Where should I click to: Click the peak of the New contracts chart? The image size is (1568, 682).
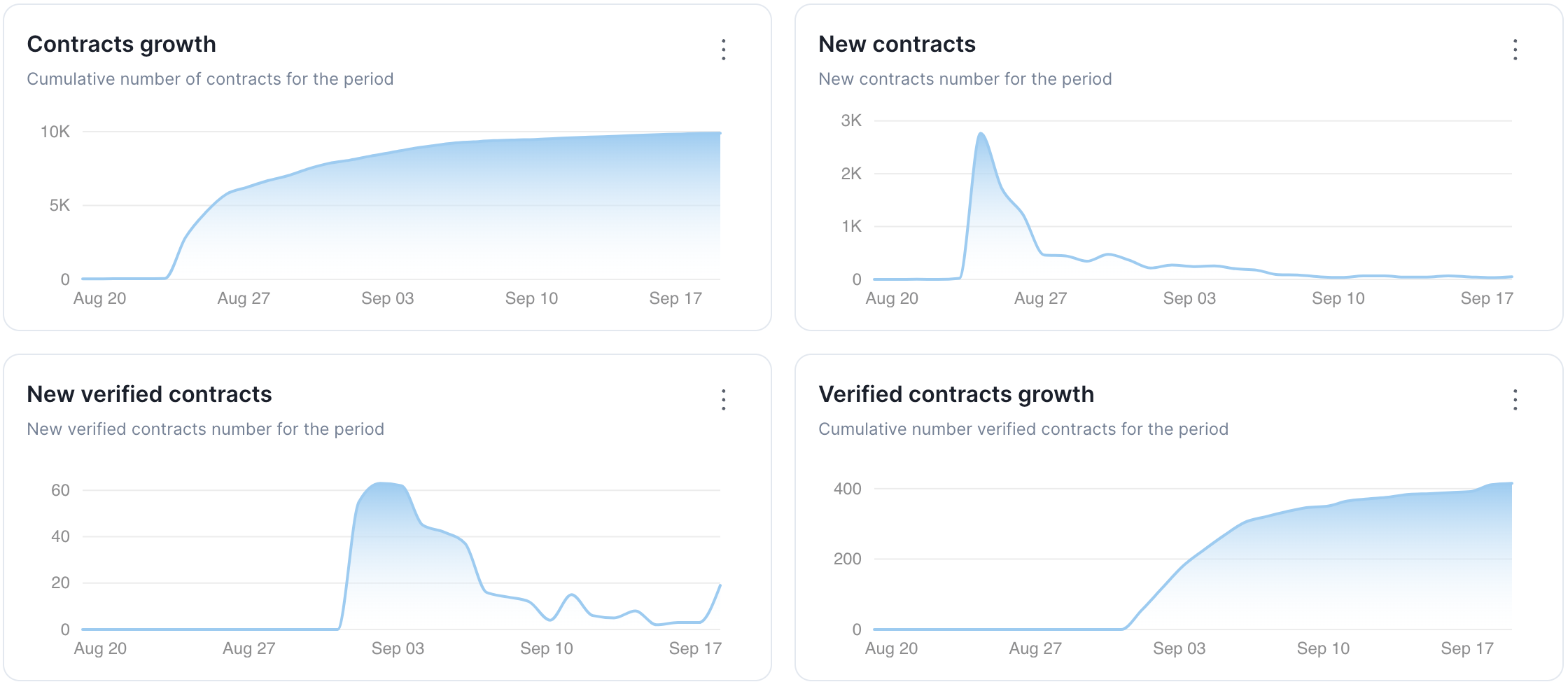click(x=981, y=134)
